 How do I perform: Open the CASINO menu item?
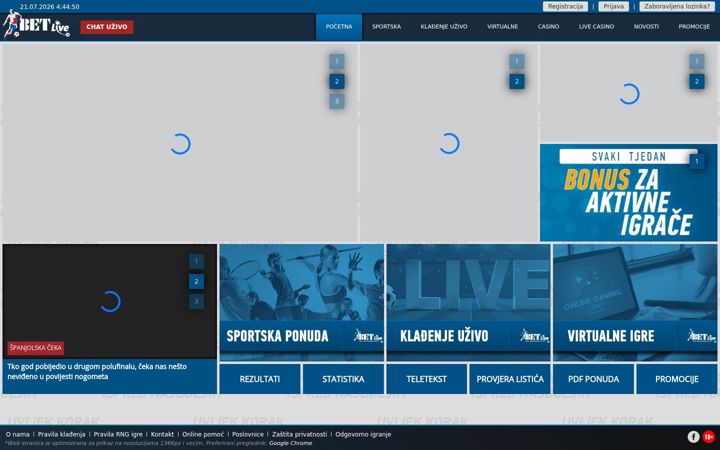(548, 27)
